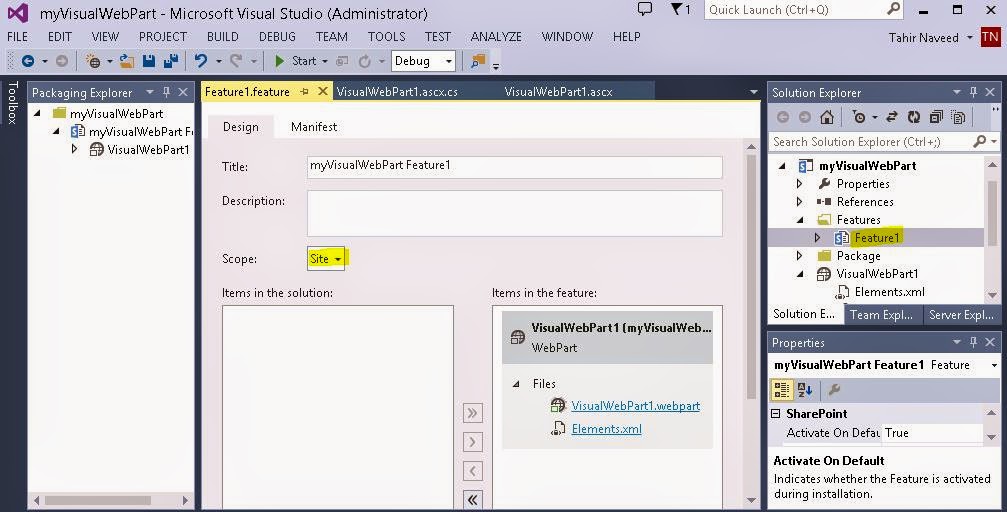Click the add item single right arrow
Image resolution: width=1007 pixels, height=512 pixels.
(x=473, y=442)
